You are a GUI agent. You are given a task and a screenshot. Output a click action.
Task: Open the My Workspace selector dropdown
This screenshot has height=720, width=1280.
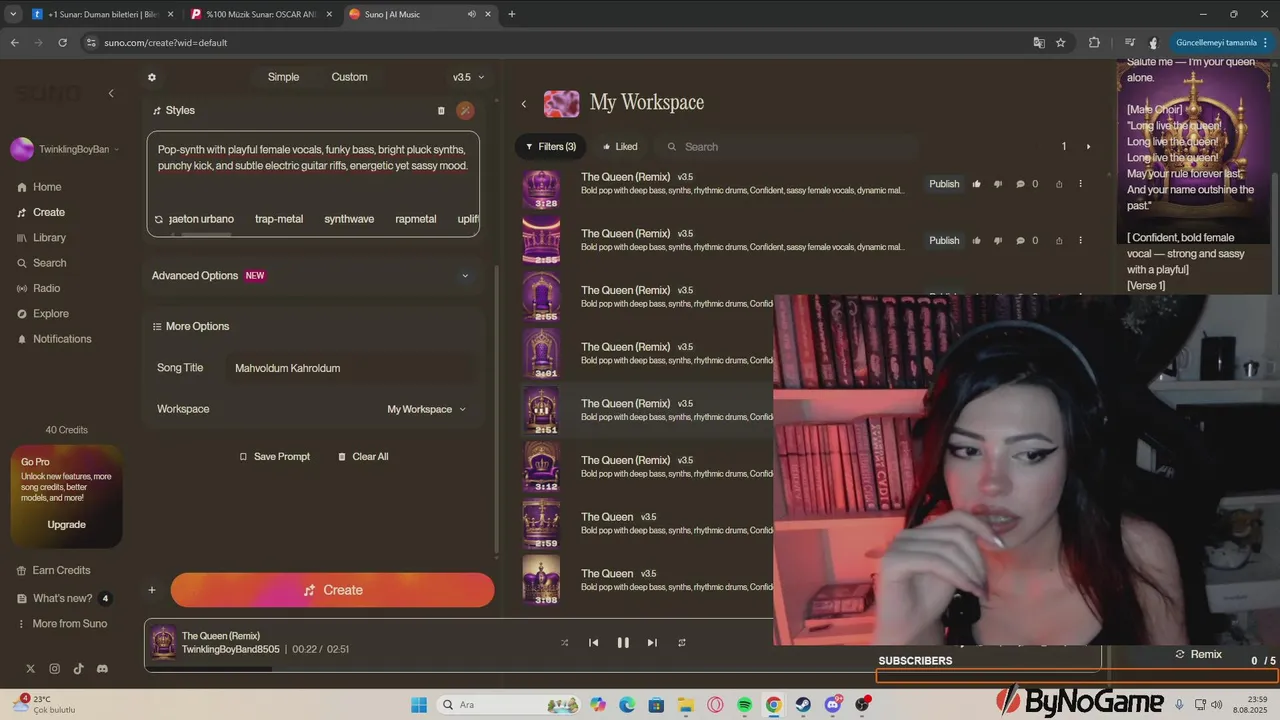(x=427, y=409)
